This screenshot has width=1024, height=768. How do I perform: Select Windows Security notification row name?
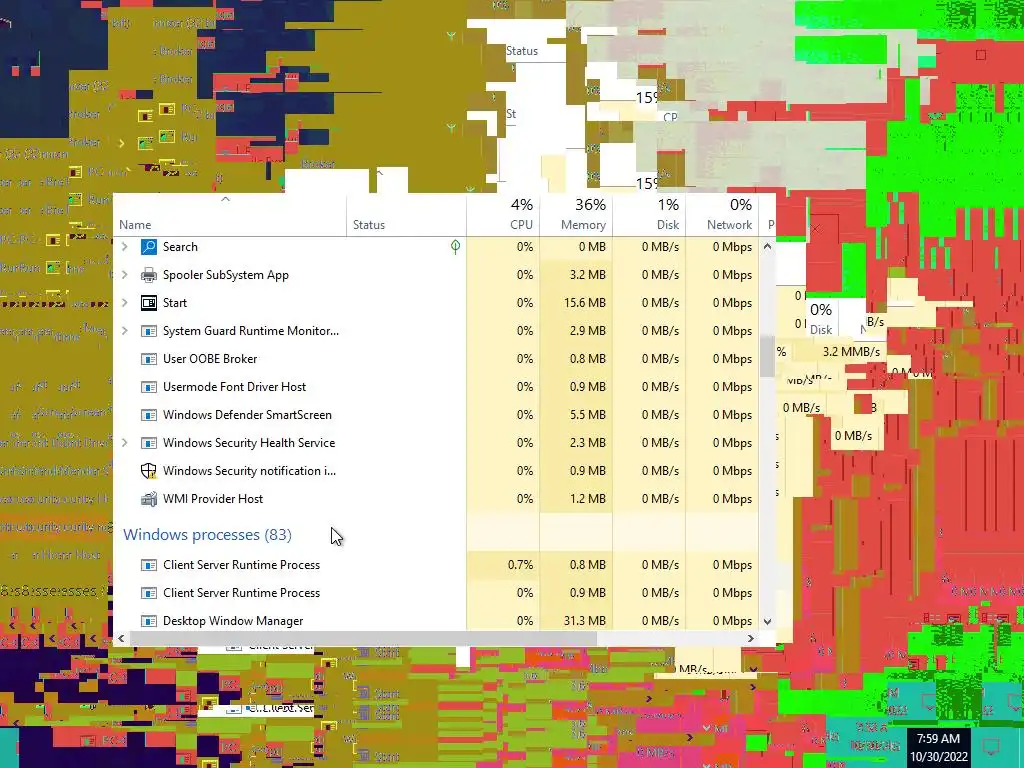pyautogui.click(x=249, y=471)
